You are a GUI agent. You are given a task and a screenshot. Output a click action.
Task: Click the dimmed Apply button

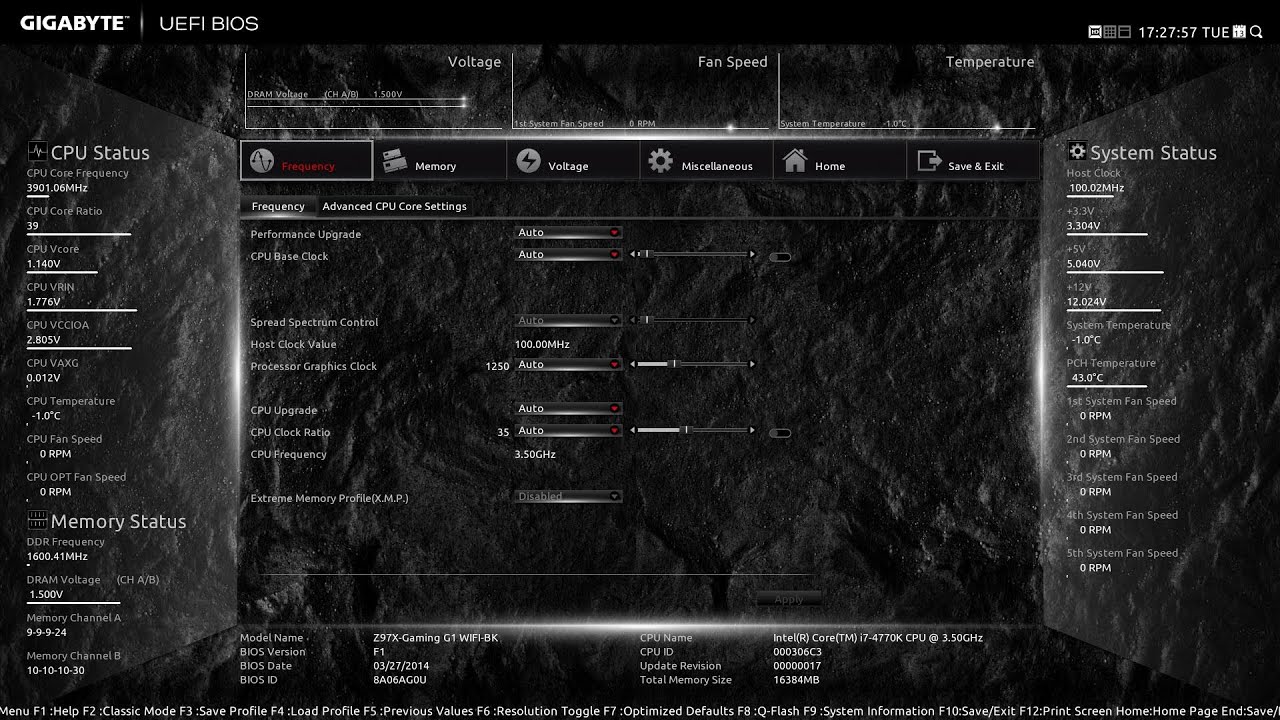point(789,599)
